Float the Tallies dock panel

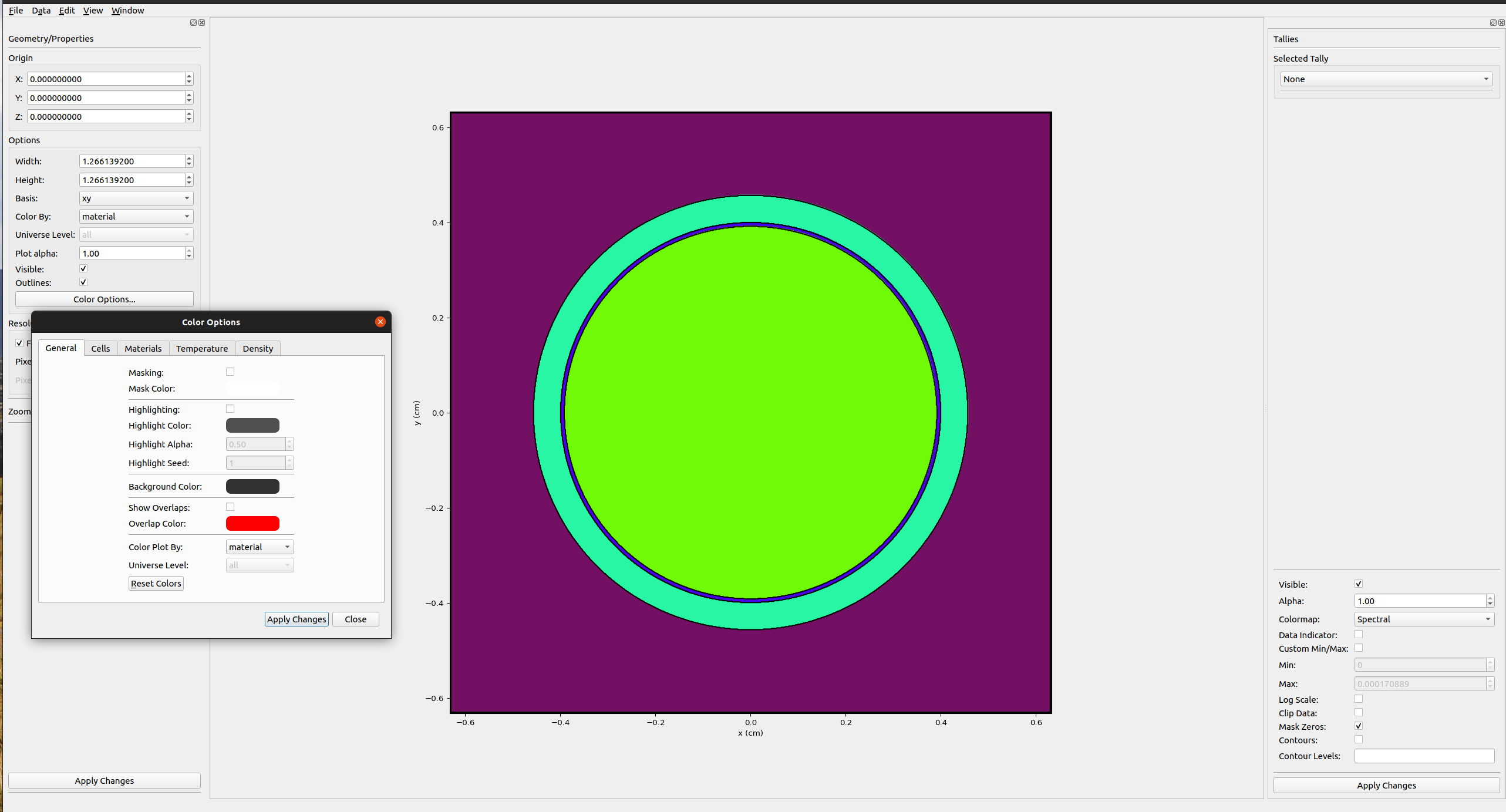(x=1492, y=23)
